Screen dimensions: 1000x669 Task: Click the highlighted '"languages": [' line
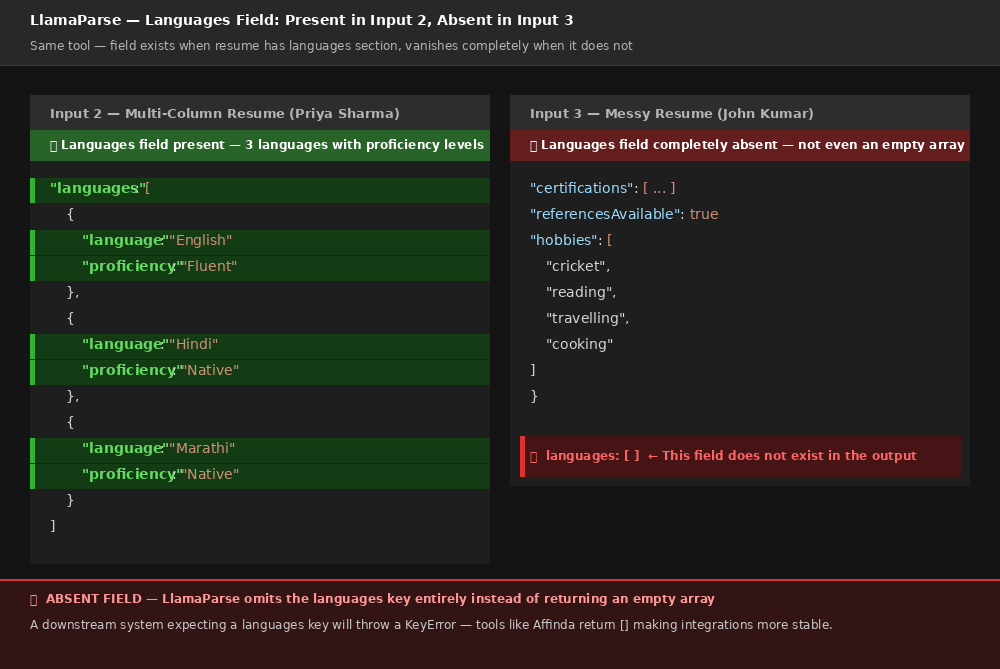point(260,191)
